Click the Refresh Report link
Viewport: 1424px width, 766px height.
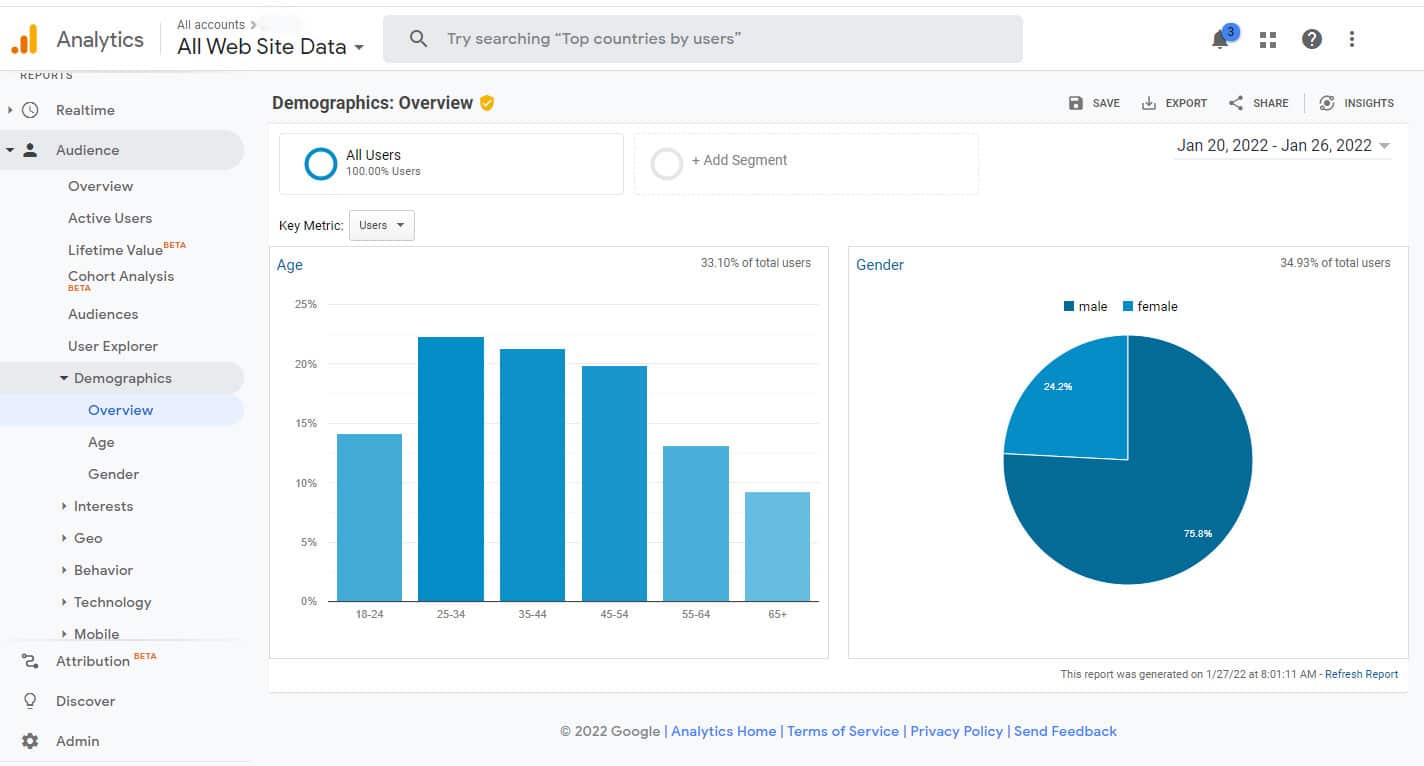(1361, 674)
